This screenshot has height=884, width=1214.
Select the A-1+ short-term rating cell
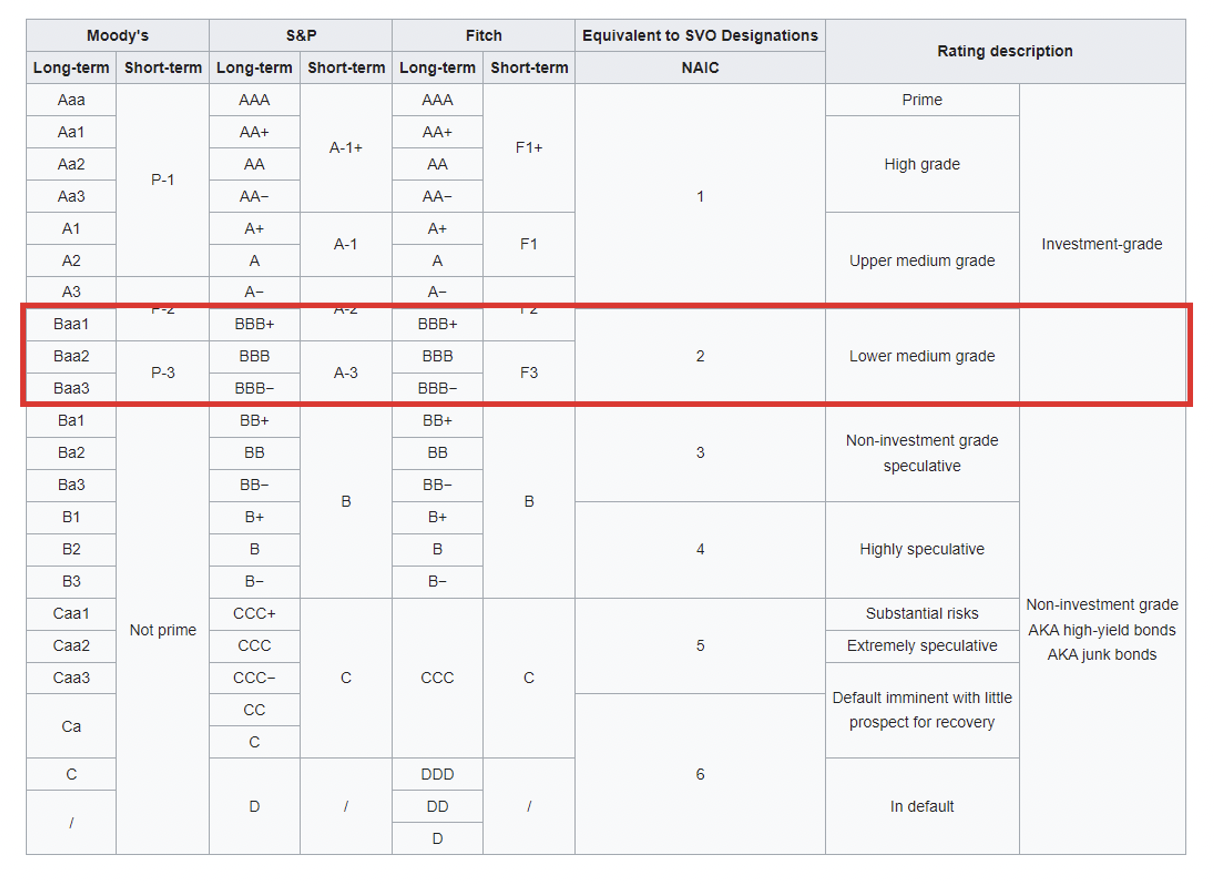point(345,148)
